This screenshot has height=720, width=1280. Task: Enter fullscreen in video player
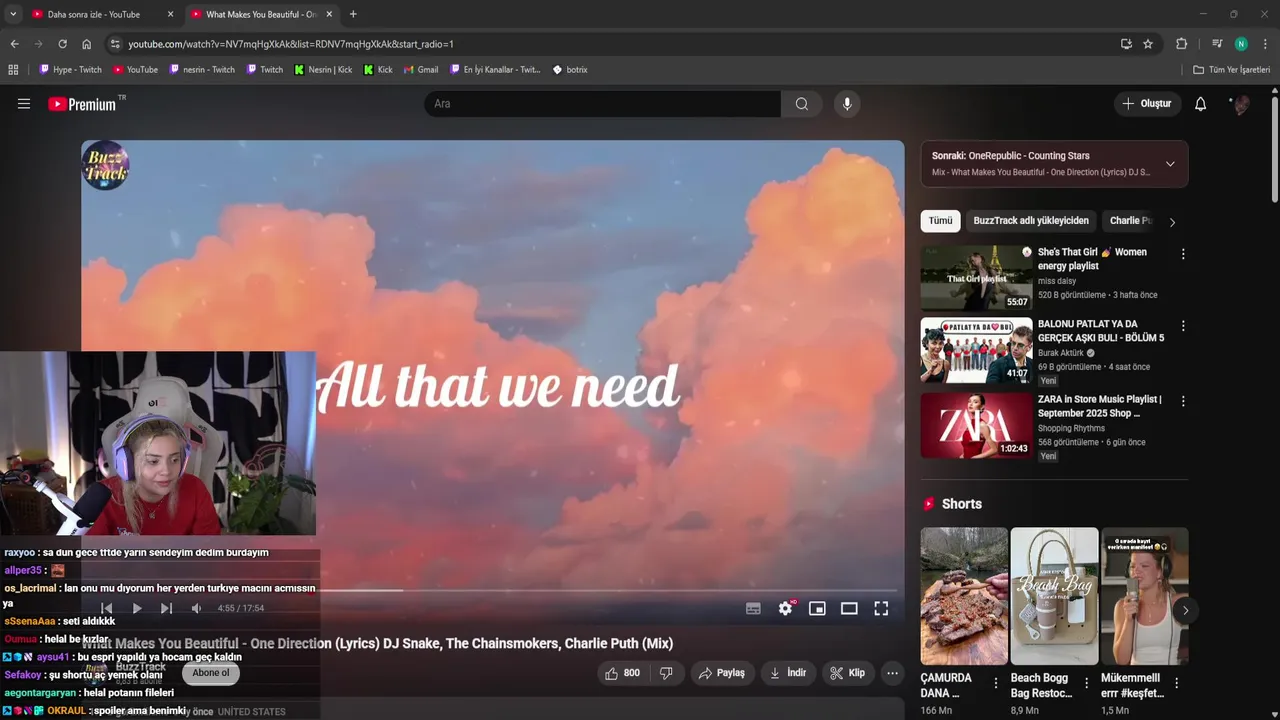point(881,608)
